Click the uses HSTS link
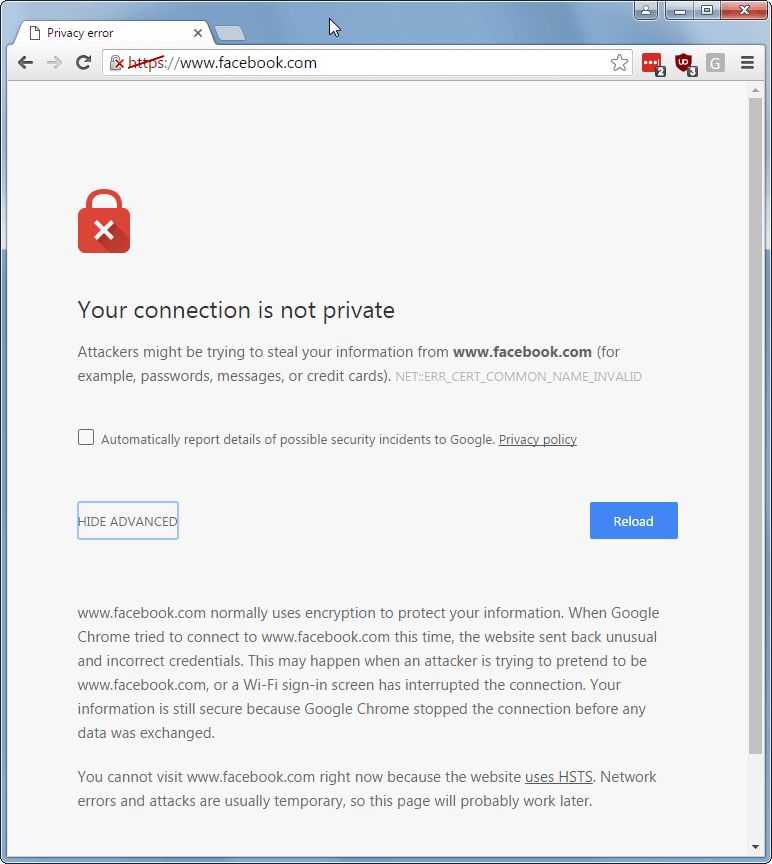 558,776
